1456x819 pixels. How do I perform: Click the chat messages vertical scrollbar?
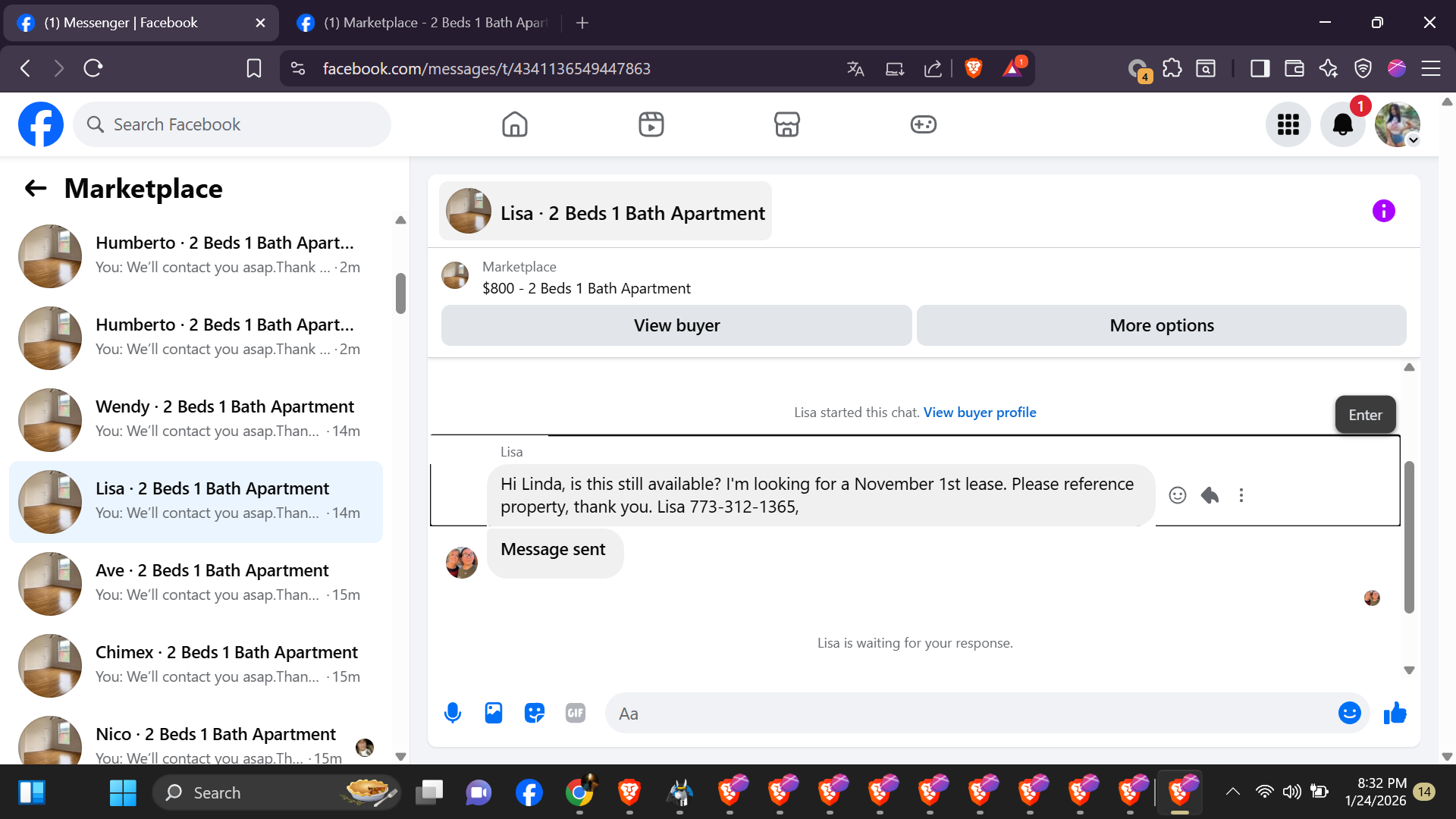tap(1409, 536)
